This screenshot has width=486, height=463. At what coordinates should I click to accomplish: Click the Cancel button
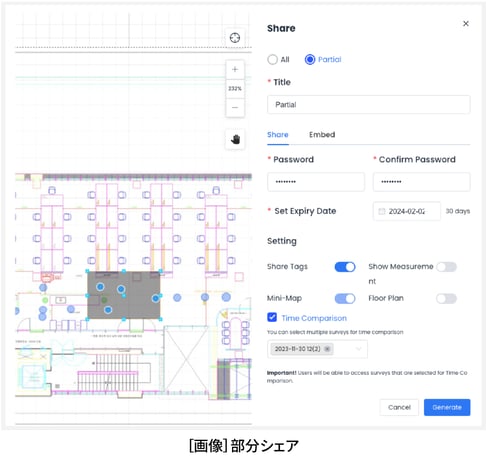(x=399, y=407)
